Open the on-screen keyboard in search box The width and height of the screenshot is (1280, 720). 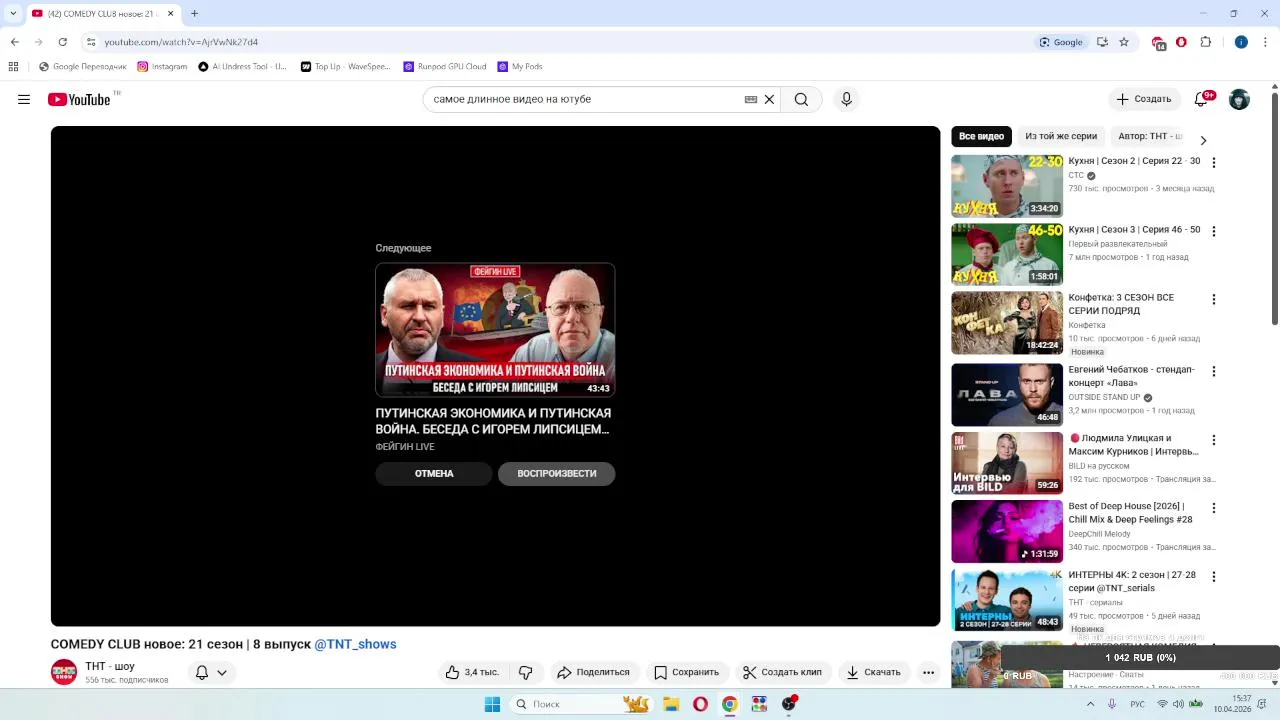click(x=751, y=99)
